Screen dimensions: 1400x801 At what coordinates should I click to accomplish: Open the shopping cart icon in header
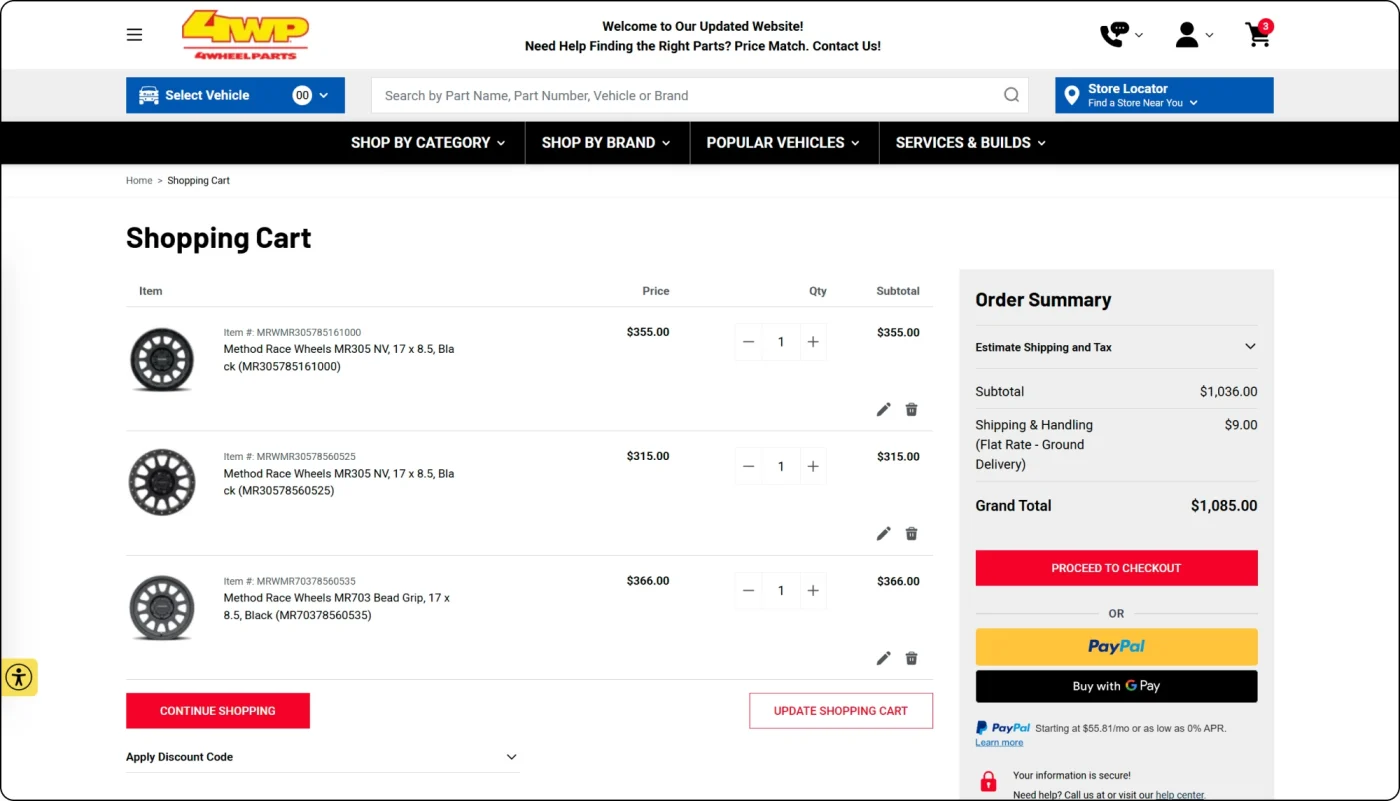pos(1259,34)
